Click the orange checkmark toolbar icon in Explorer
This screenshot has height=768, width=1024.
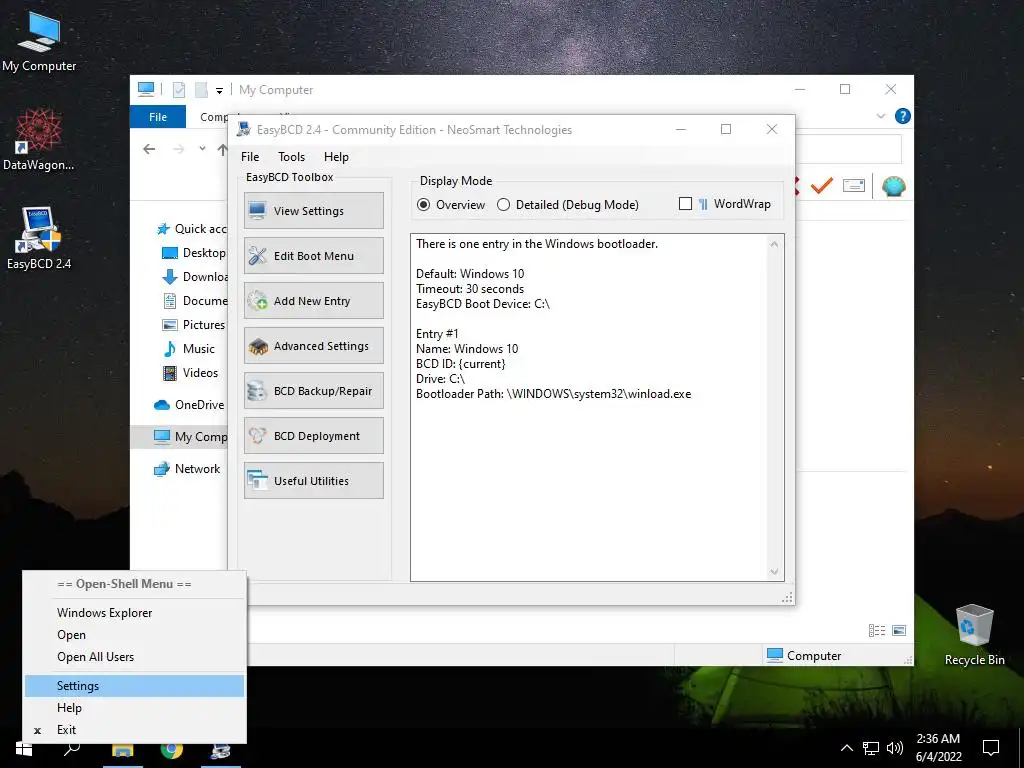pos(822,186)
